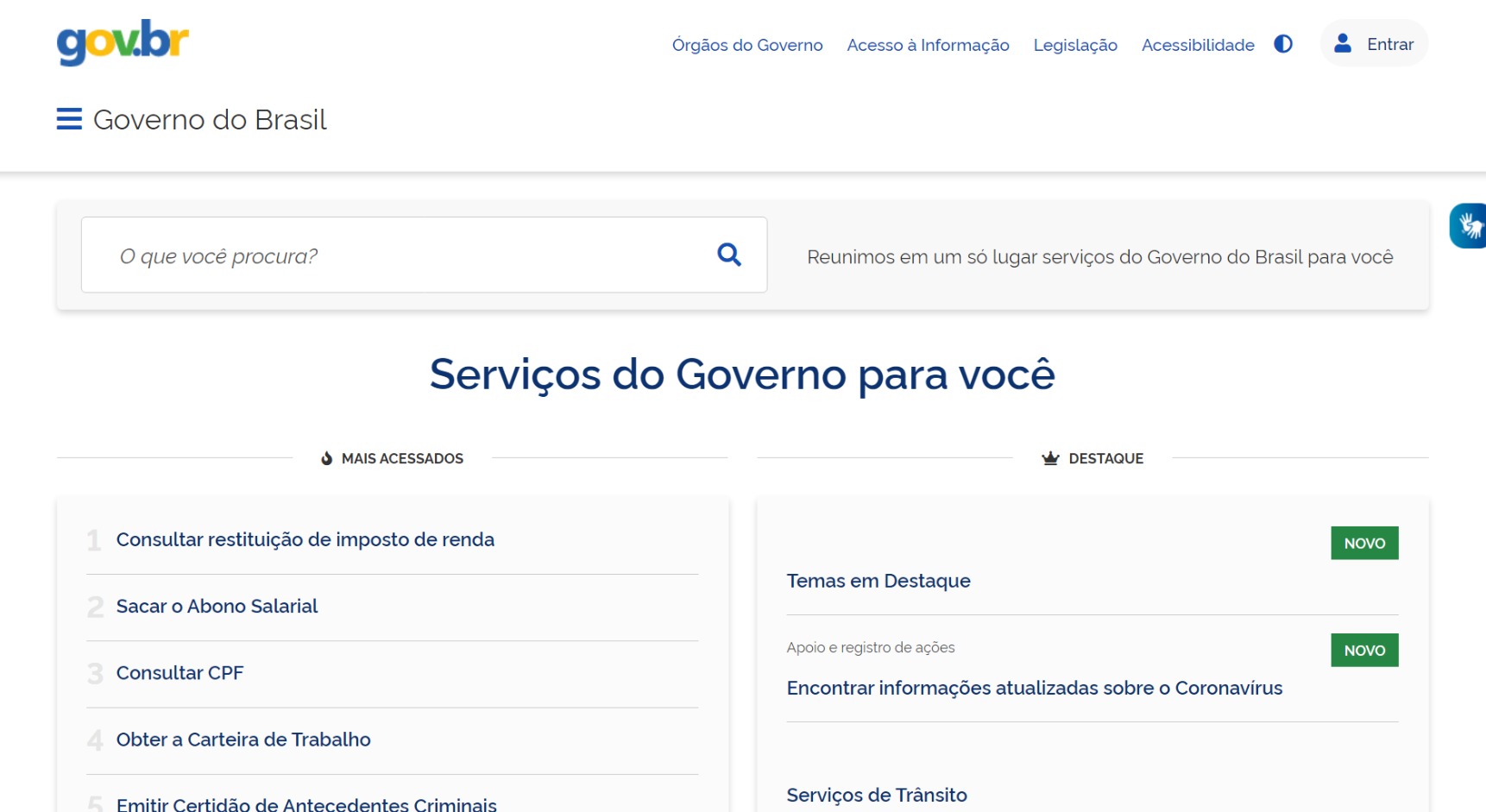Click the 'Serviços do Governo para você' heading
1486x812 pixels.
742,375
